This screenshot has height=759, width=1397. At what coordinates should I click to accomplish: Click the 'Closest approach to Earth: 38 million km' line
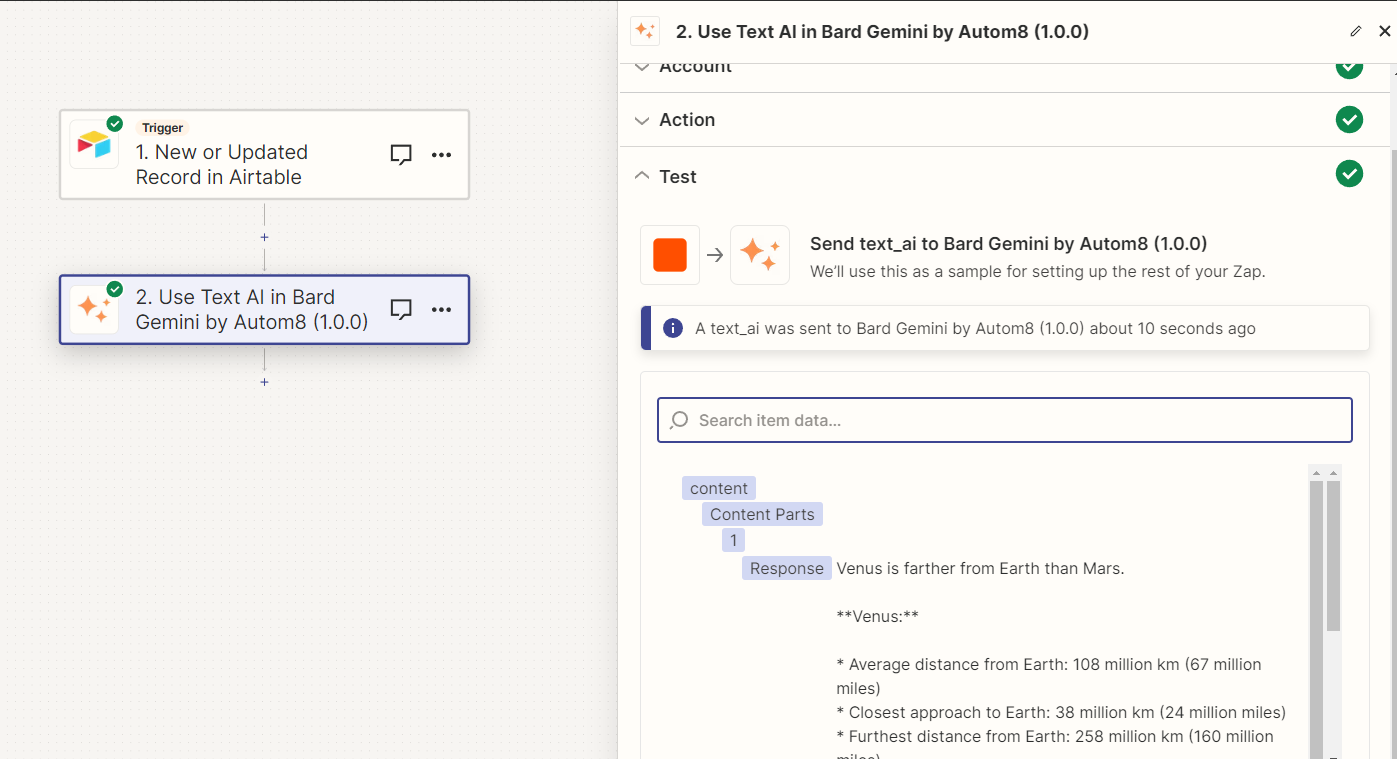pyautogui.click(x=1061, y=712)
